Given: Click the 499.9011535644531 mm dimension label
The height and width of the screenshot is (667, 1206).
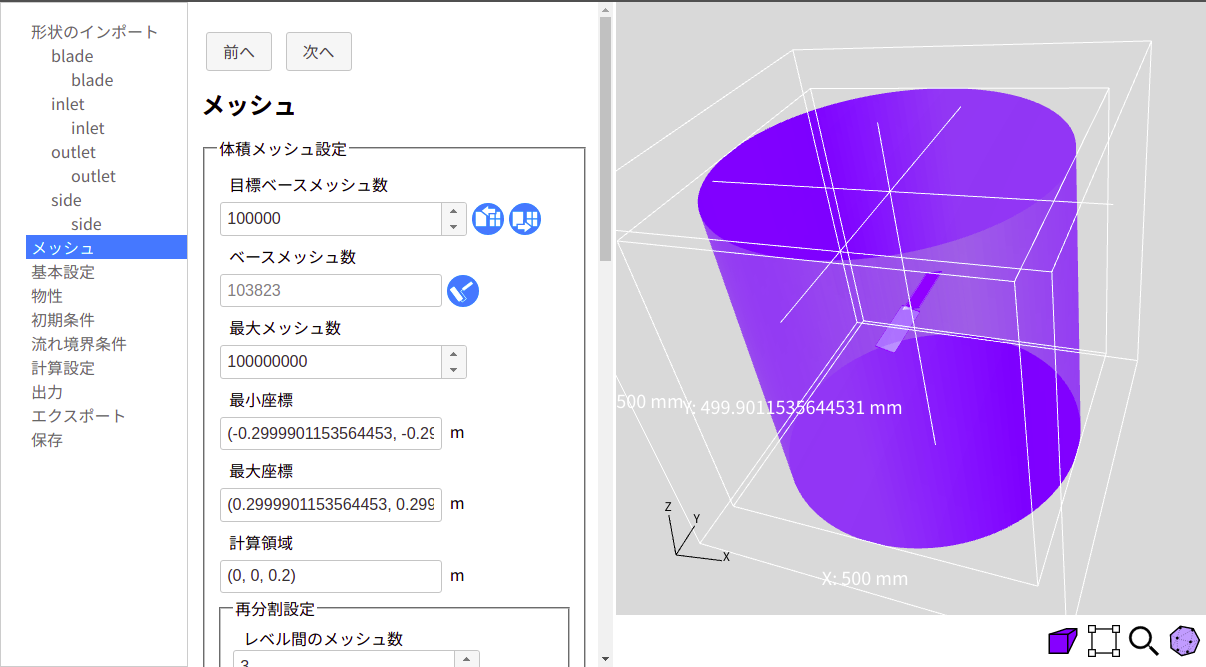Looking at the screenshot, I should point(793,408).
